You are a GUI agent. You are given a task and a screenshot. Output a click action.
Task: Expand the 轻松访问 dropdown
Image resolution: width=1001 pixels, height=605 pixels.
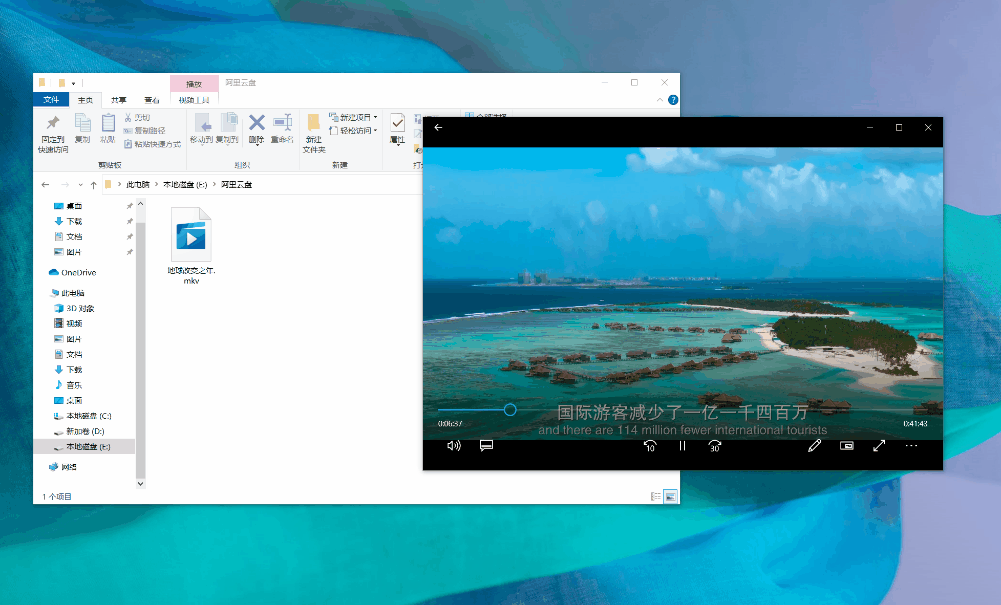pyautogui.click(x=356, y=130)
